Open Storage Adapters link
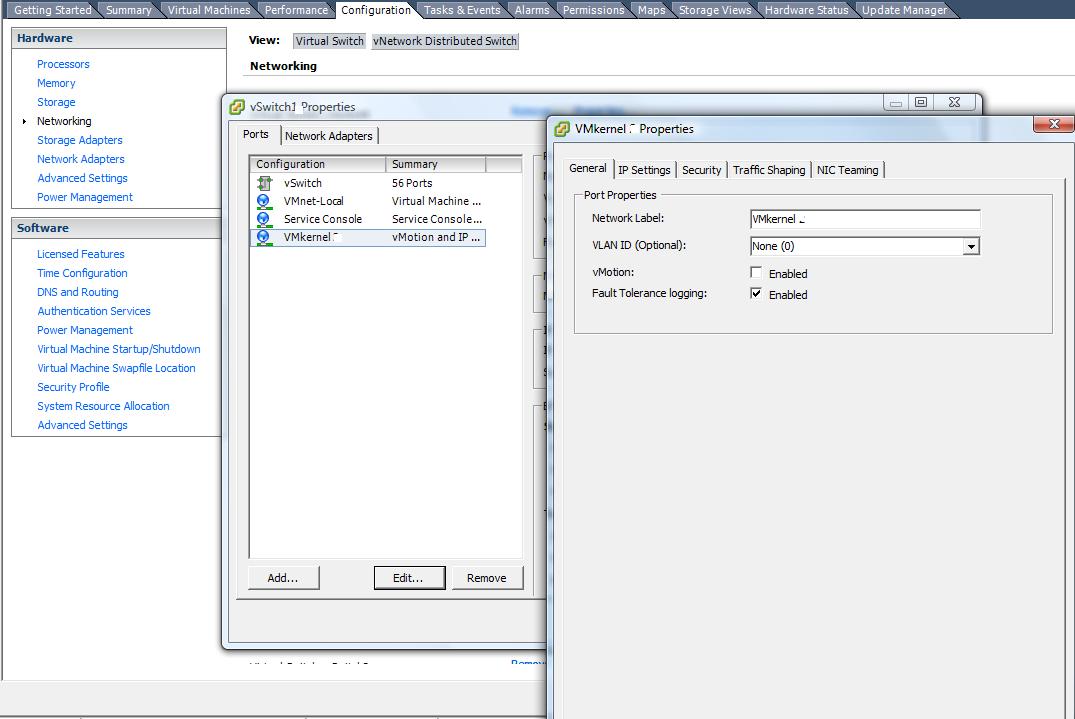 (x=80, y=140)
